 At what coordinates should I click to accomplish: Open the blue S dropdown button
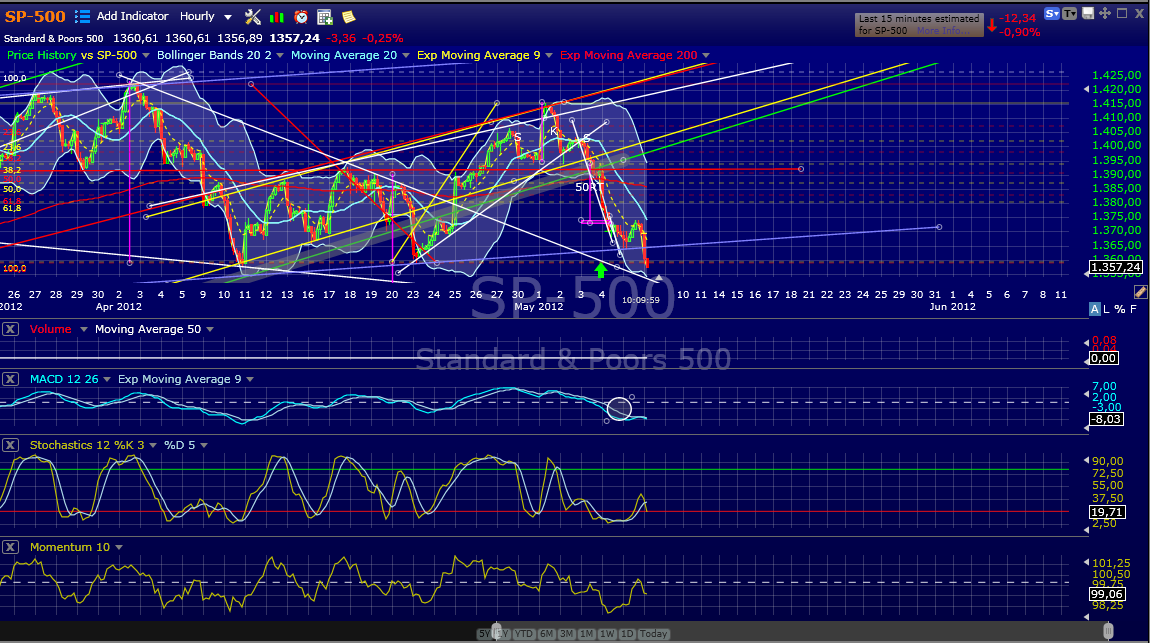tap(1052, 13)
